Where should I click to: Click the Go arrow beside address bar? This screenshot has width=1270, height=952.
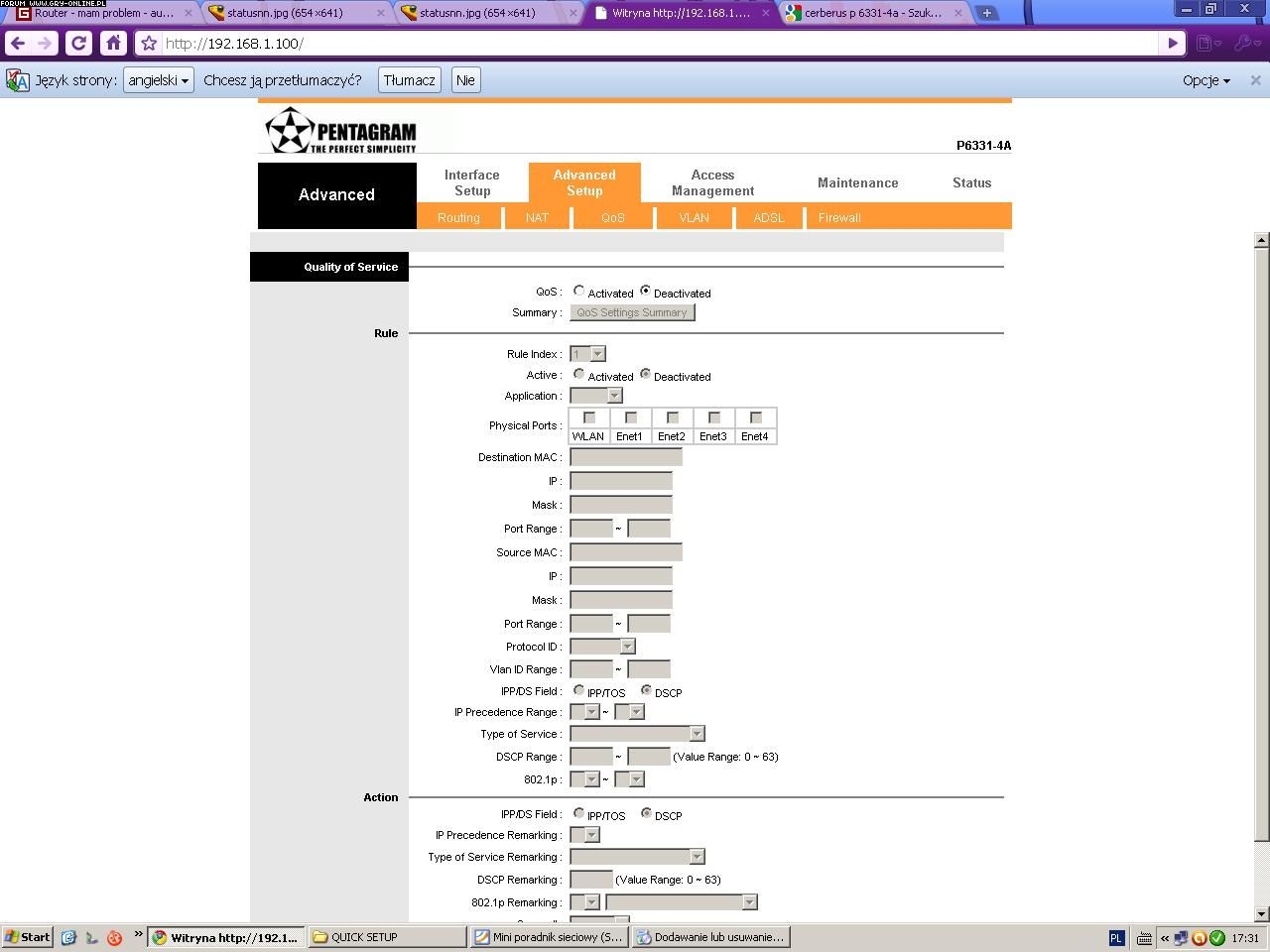(x=1173, y=44)
